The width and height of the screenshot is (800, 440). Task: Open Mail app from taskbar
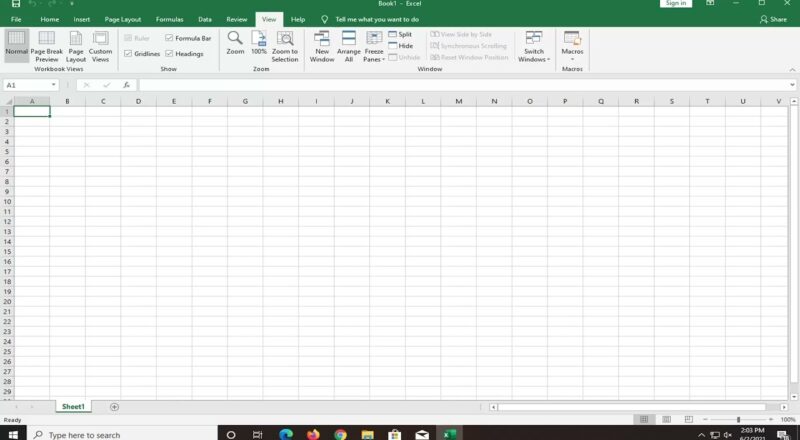point(422,434)
